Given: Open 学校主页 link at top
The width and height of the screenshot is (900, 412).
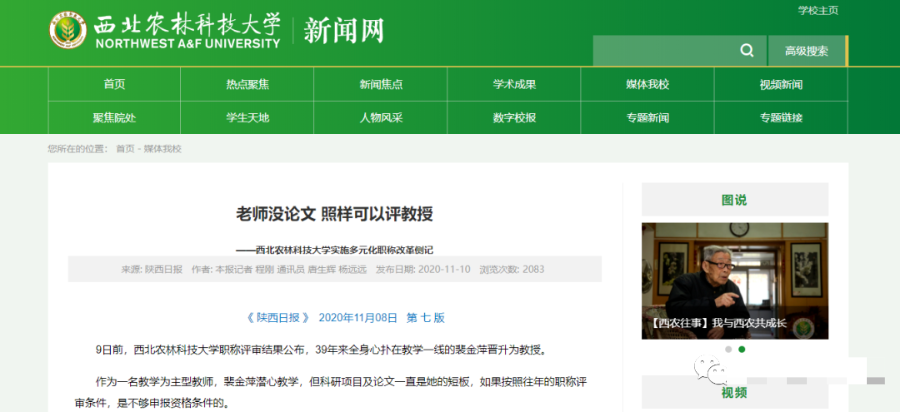Looking at the screenshot, I should click(x=818, y=10).
